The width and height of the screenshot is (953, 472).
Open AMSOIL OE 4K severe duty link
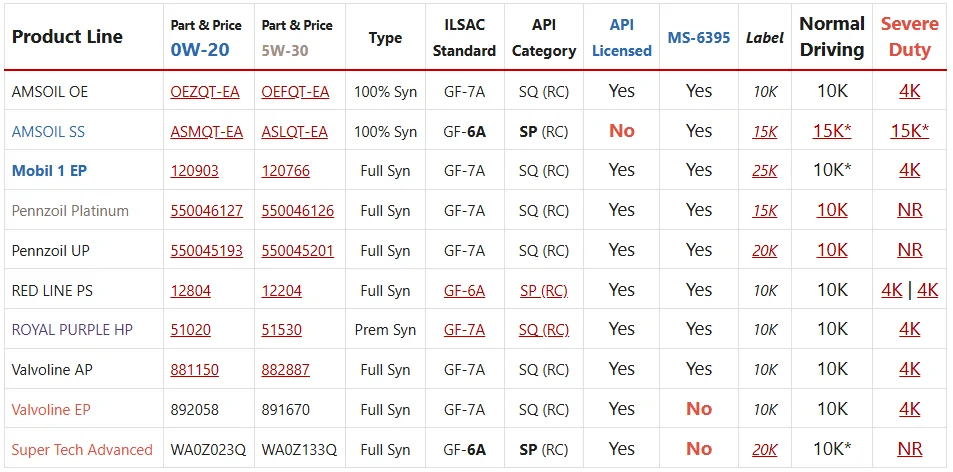(910, 91)
